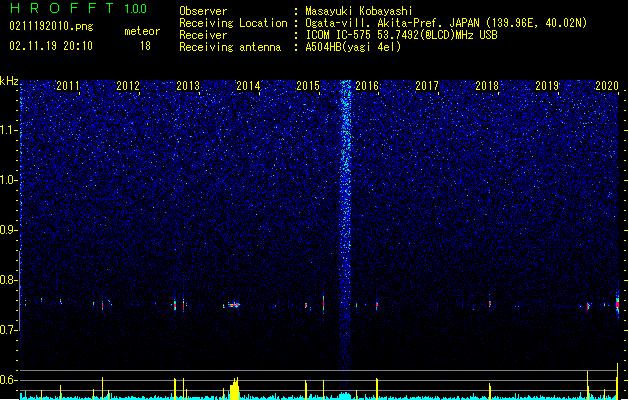
Task: Click the version number 1.00
Action: [135, 9]
